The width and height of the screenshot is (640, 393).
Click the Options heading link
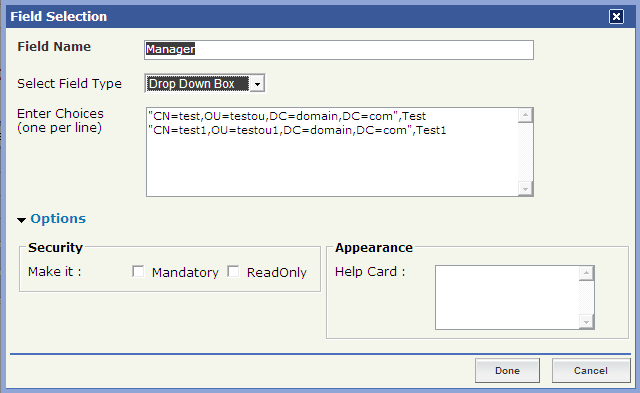(58, 218)
